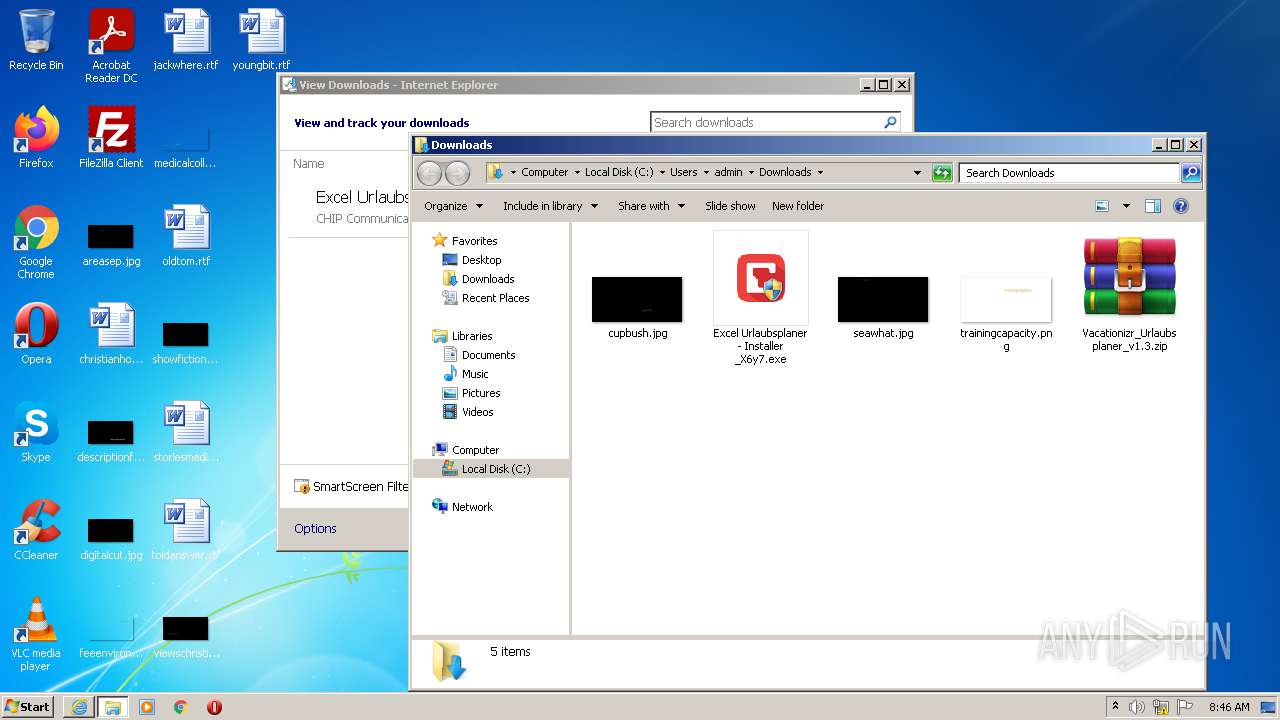The image size is (1280, 720).
Task: Select Vacationizr_Urlaubsplaner_v1.3.zip archive
Action: coord(1129,294)
